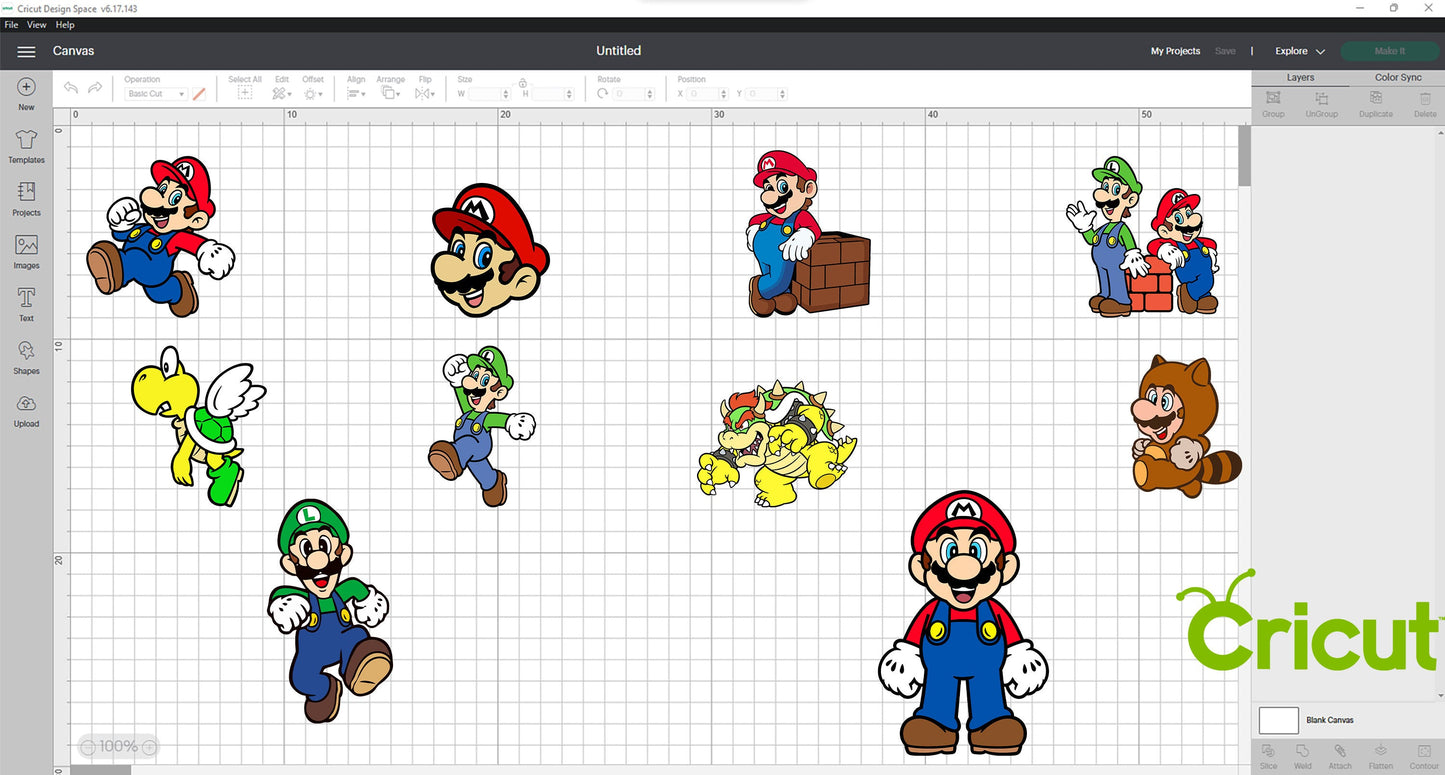The image size is (1445, 775).
Task: Click the Upload icon
Action: (26, 409)
